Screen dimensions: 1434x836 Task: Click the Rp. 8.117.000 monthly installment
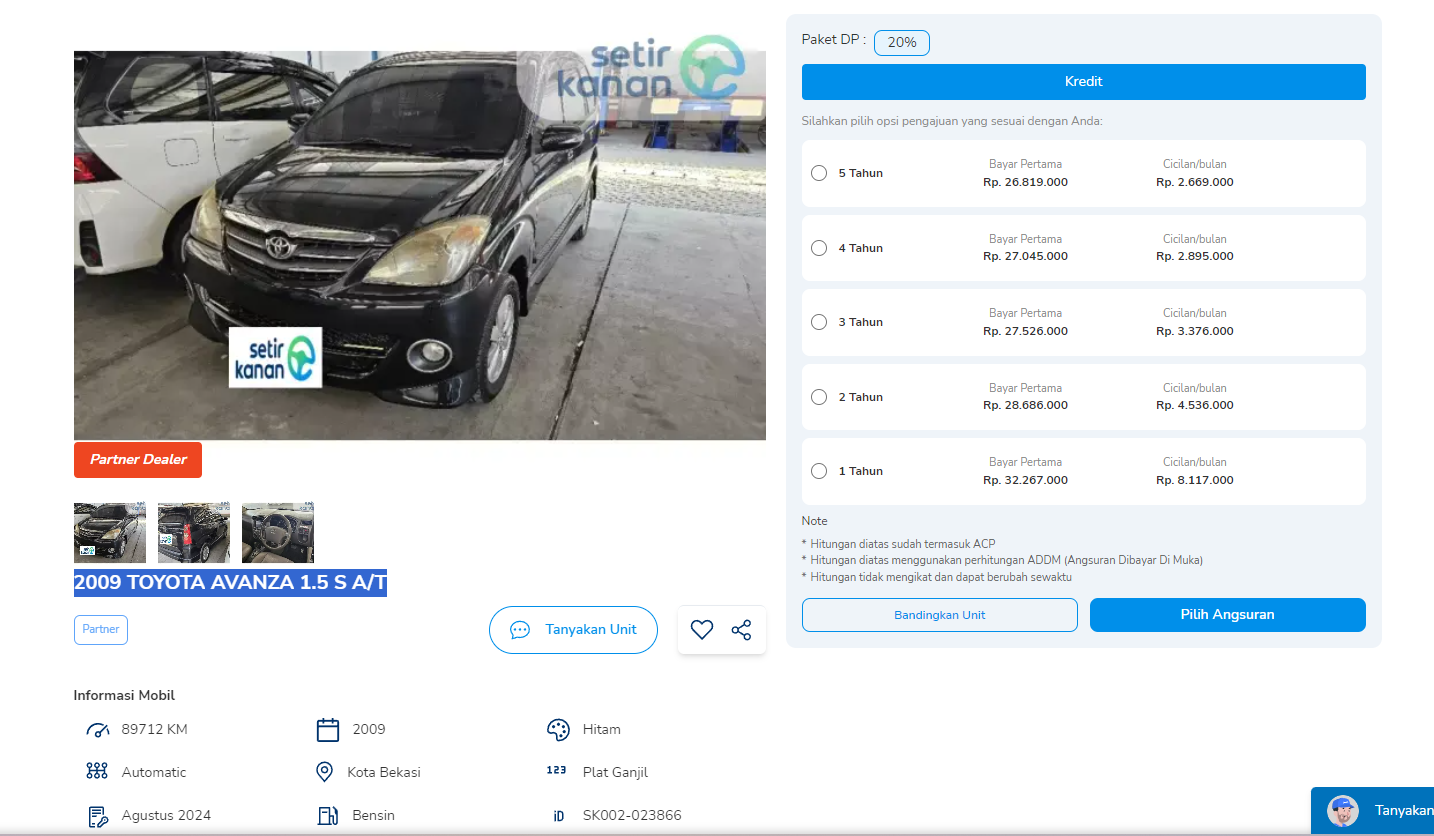(1195, 480)
